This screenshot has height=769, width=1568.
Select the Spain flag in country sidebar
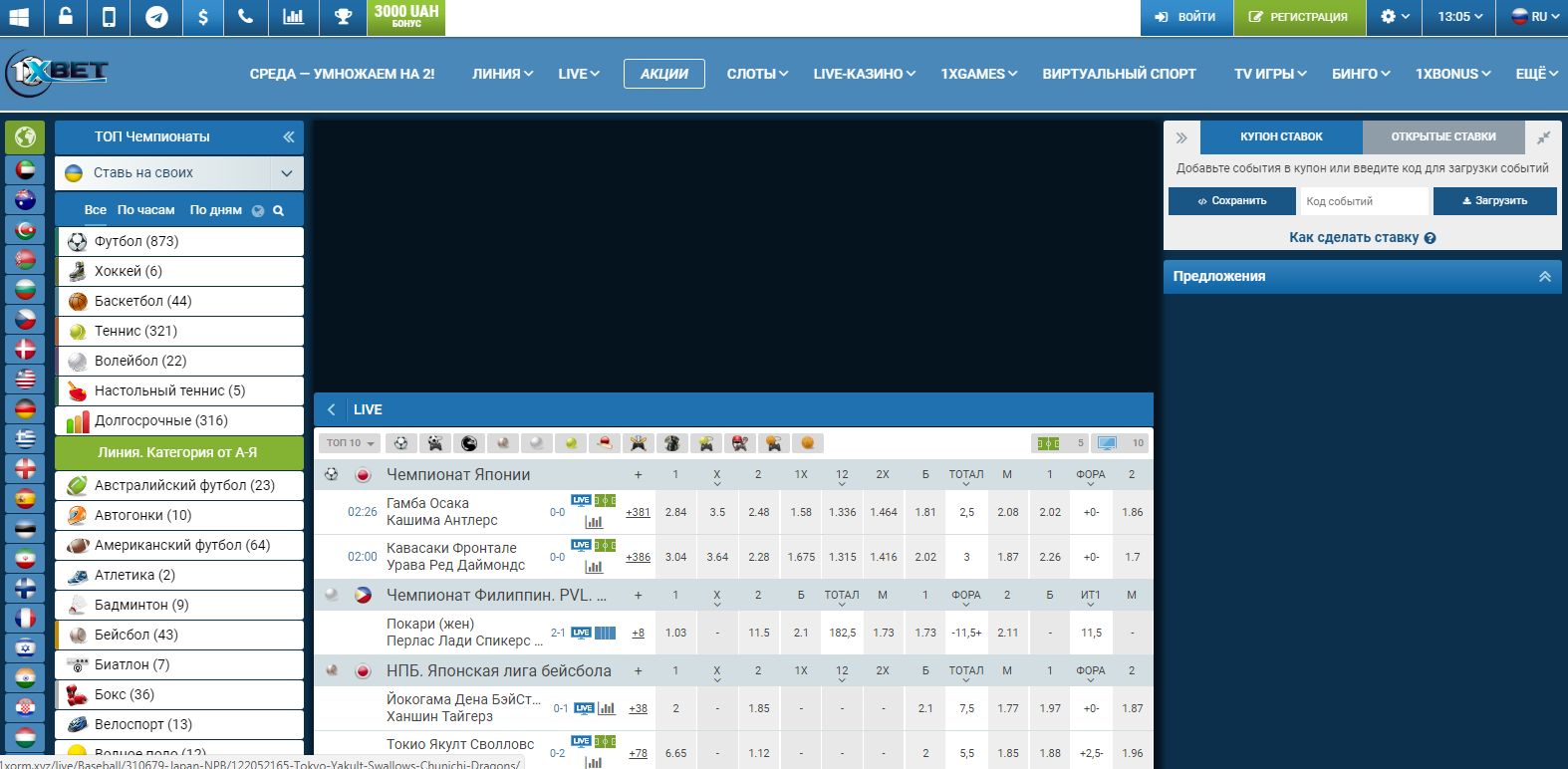[x=26, y=498]
